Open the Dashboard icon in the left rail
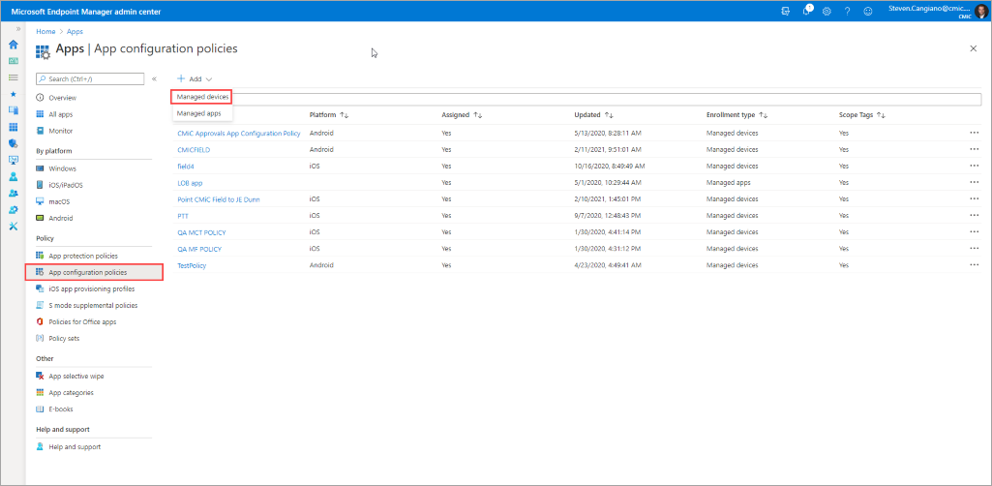 [x=13, y=61]
